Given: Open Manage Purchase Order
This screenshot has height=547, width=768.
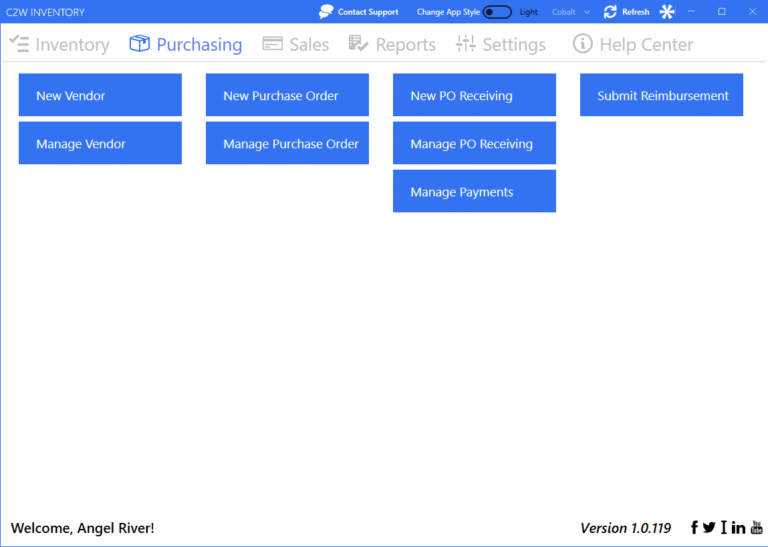Looking at the screenshot, I should 287,143.
